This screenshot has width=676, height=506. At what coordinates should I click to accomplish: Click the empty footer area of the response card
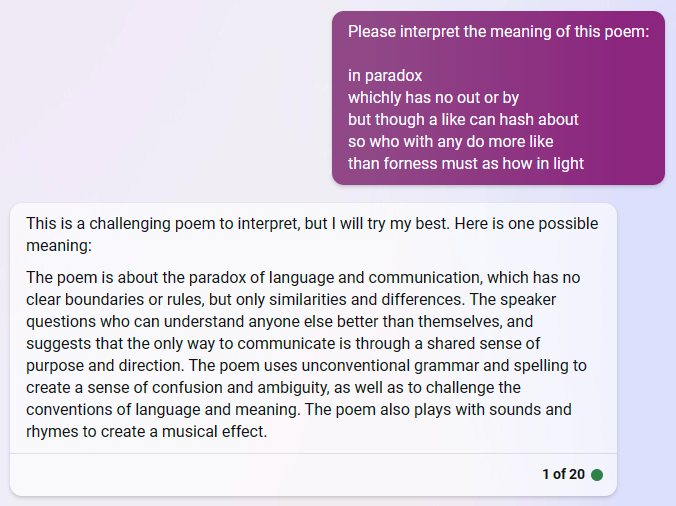tap(276, 475)
